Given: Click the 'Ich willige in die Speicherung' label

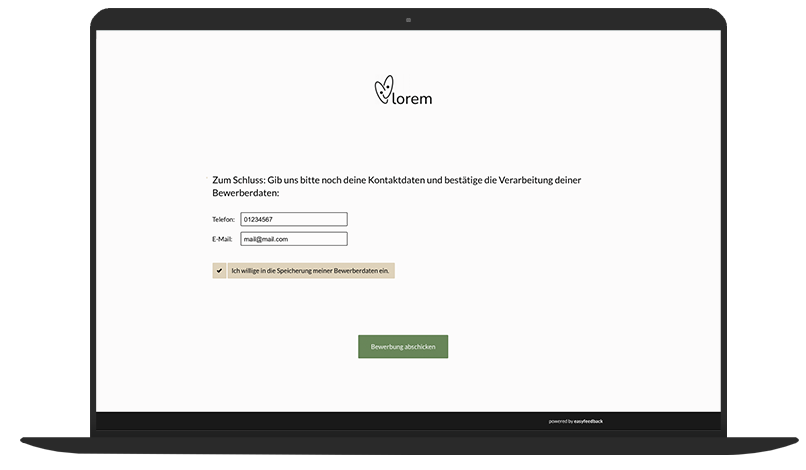Looking at the screenshot, I should pyautogui.click(x=310, y=270).
